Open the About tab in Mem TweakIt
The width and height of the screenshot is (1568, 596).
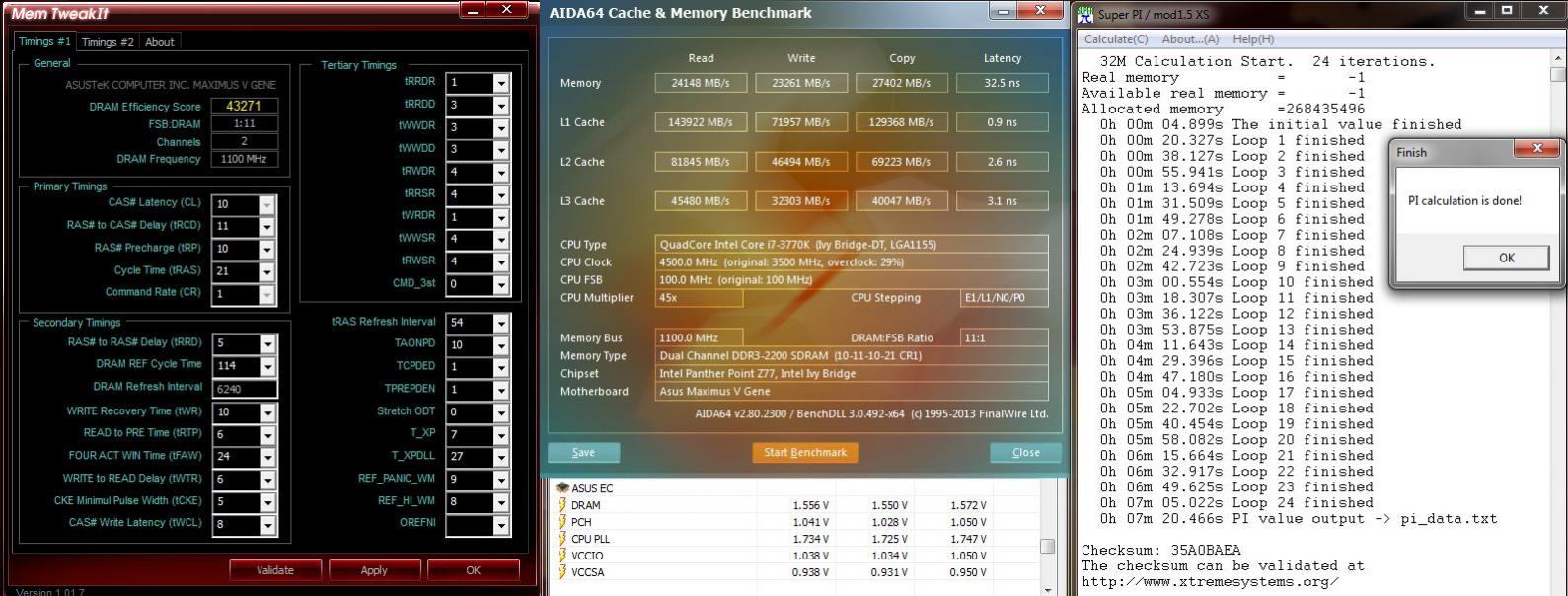click(x=159, y=42)
